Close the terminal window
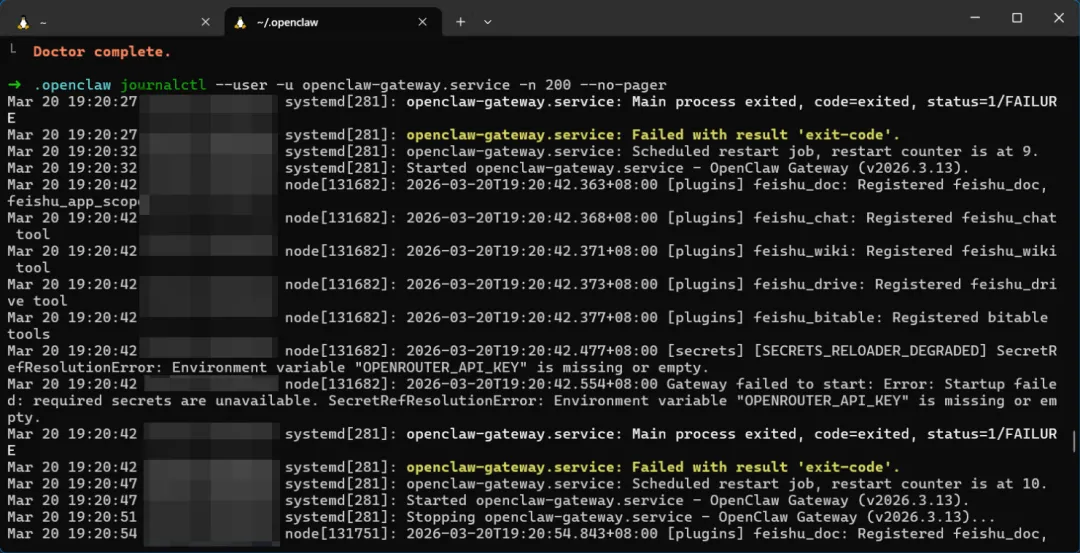The height and width of the screenshot is (553, 1080). [x=1059, y=19]
